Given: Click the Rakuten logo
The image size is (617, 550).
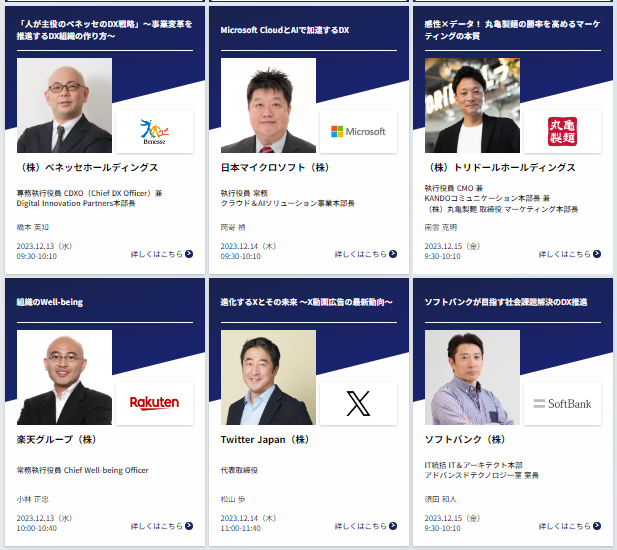Looking at the screenshot, I should [x=154, y=403].
